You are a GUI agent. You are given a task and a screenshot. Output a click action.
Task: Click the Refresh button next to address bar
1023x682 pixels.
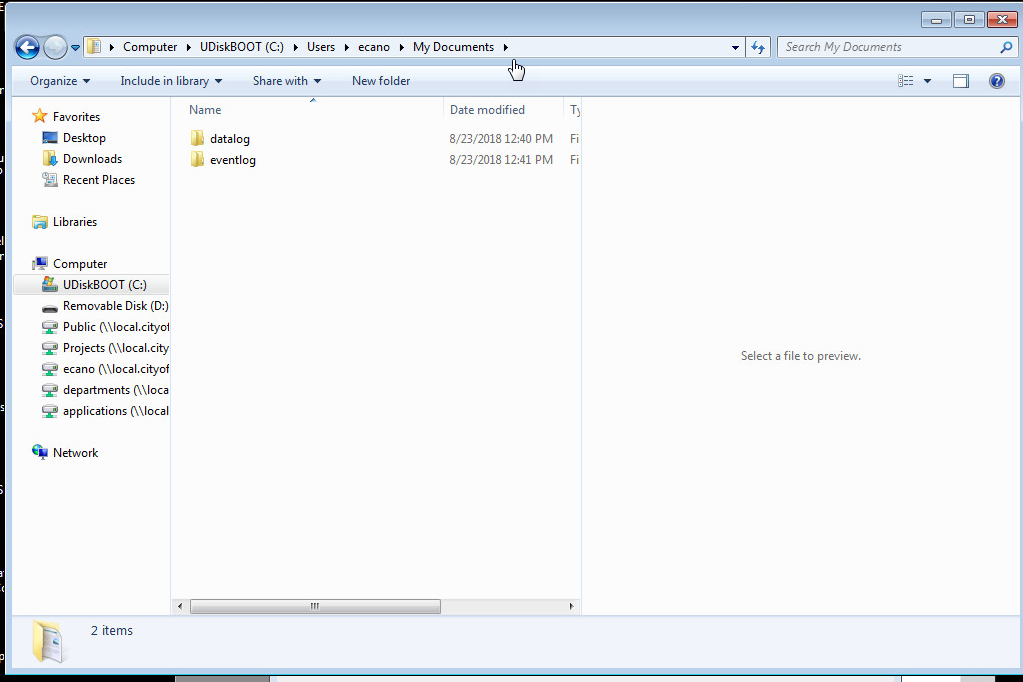(x=758, y=47)
